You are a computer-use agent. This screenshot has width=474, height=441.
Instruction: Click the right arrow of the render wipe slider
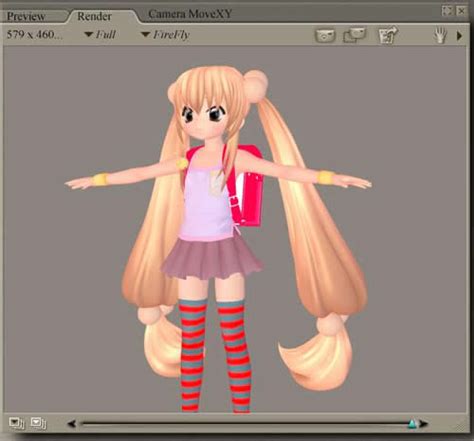[423, 424]
